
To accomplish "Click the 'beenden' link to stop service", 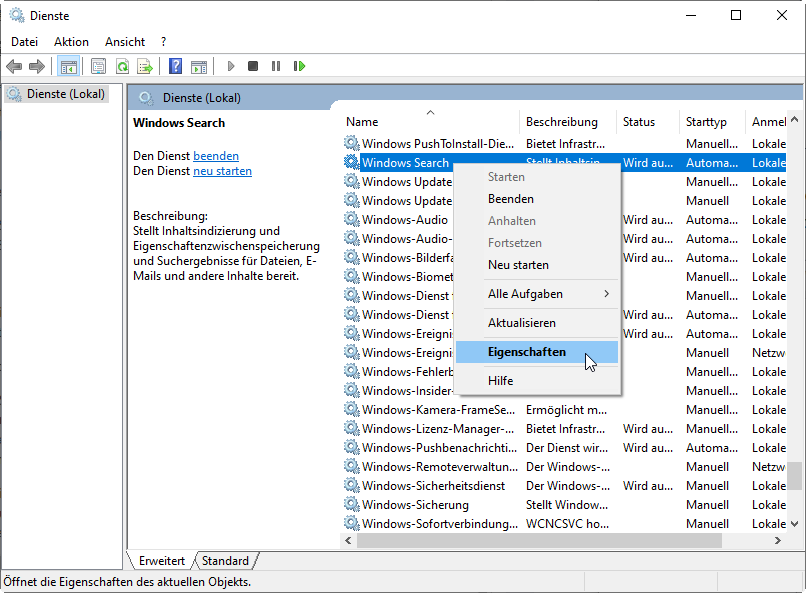I will (x=216, y=156).
